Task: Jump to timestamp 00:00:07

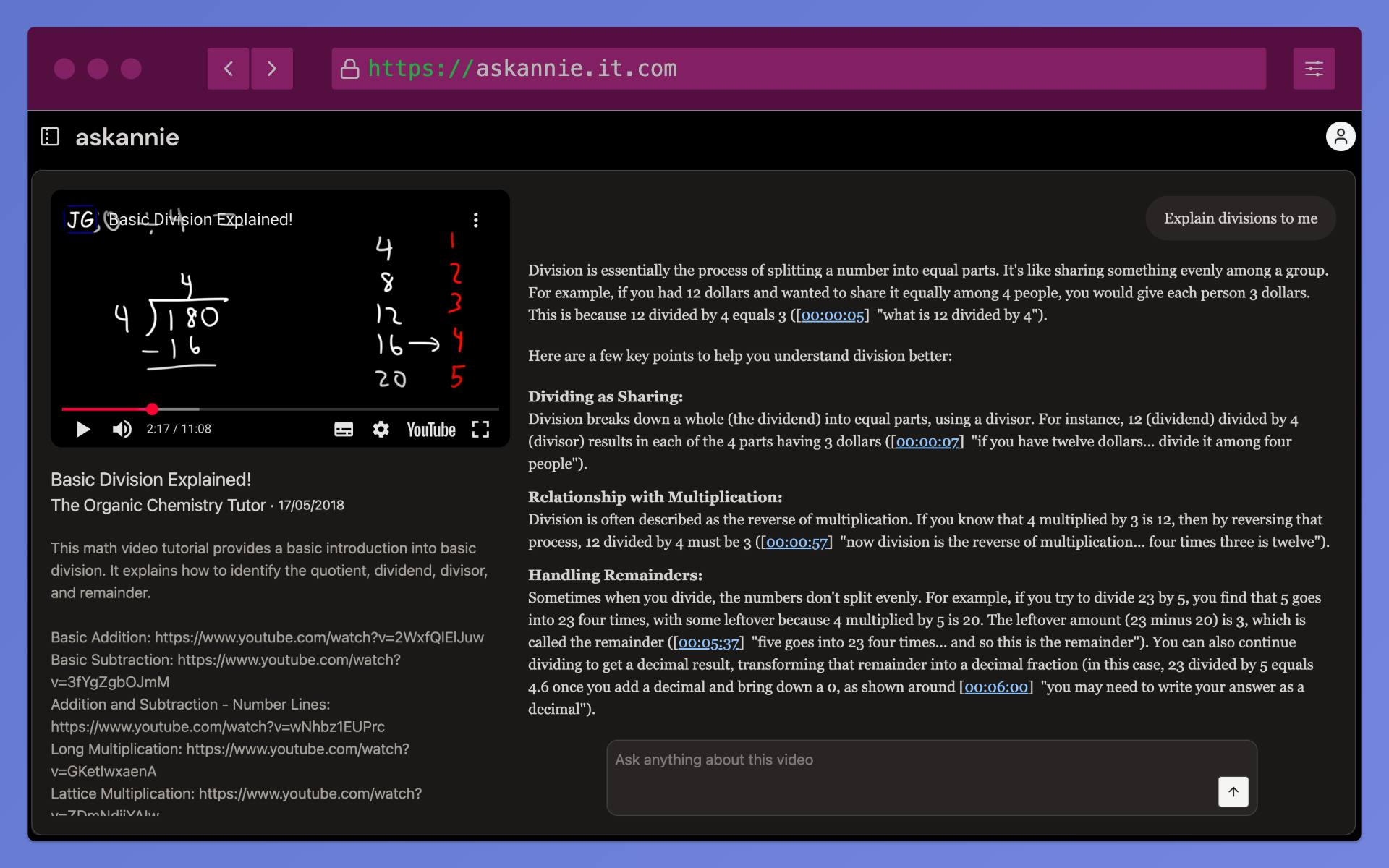Action: coord(927,442)
